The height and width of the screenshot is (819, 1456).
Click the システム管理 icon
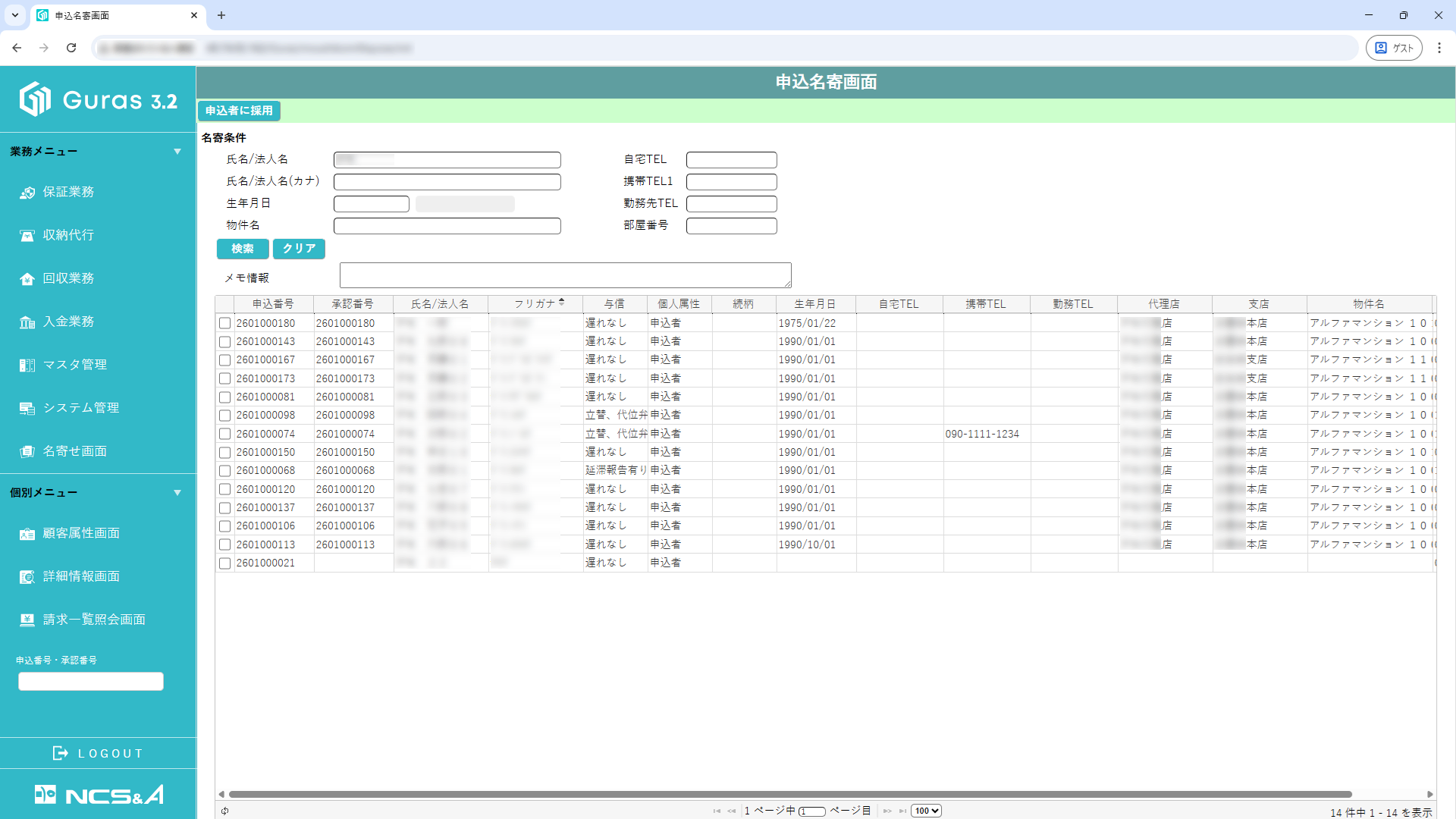[27, 409]
